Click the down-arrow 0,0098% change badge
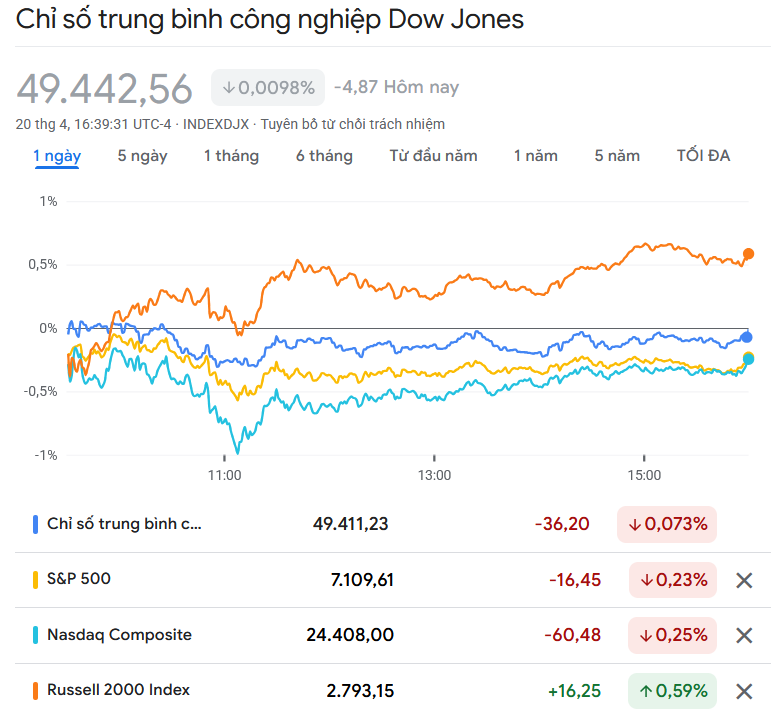 pyautogui.click(x=268, y=87)
